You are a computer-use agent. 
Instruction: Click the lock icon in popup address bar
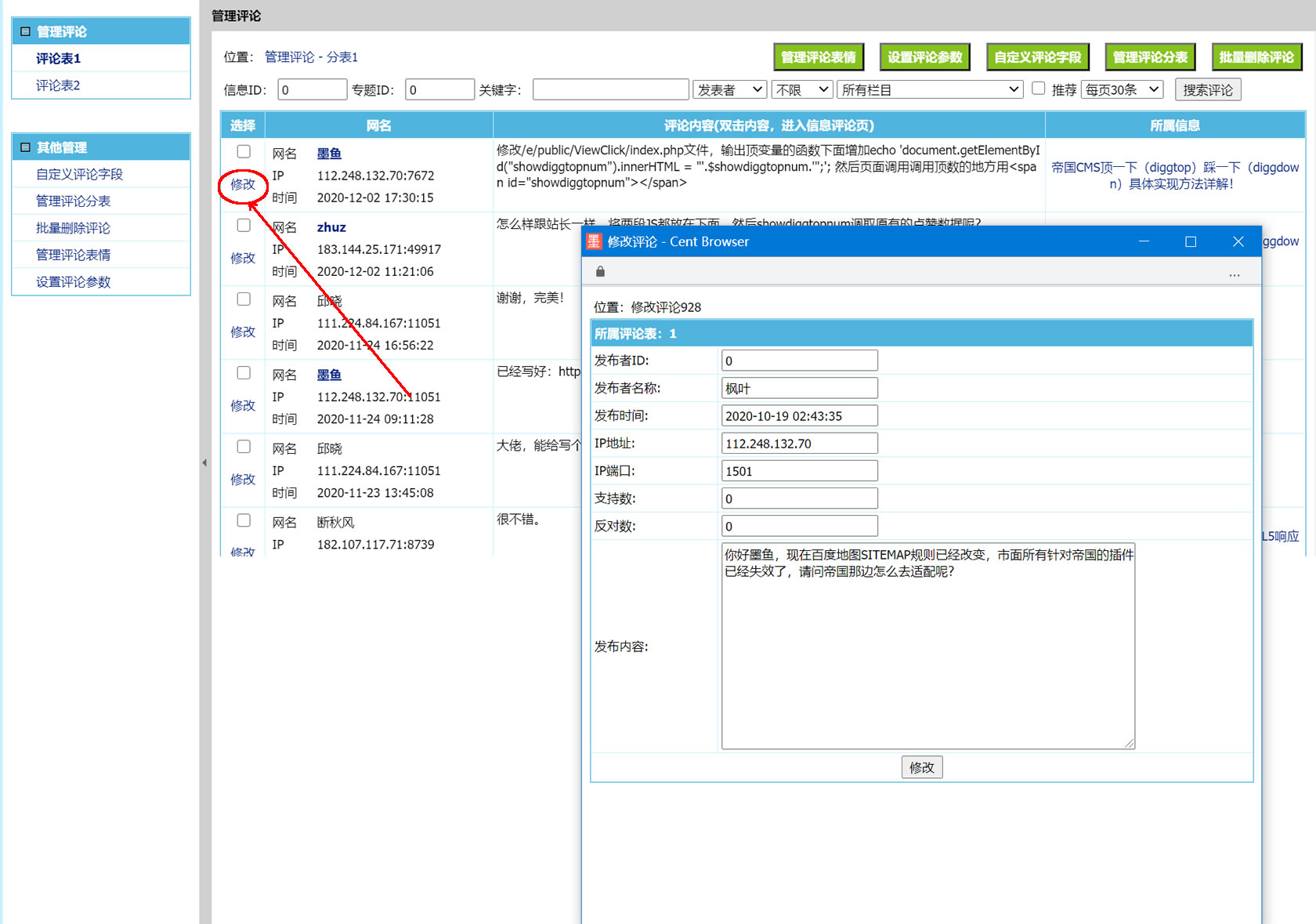click(x=600, y=272)
